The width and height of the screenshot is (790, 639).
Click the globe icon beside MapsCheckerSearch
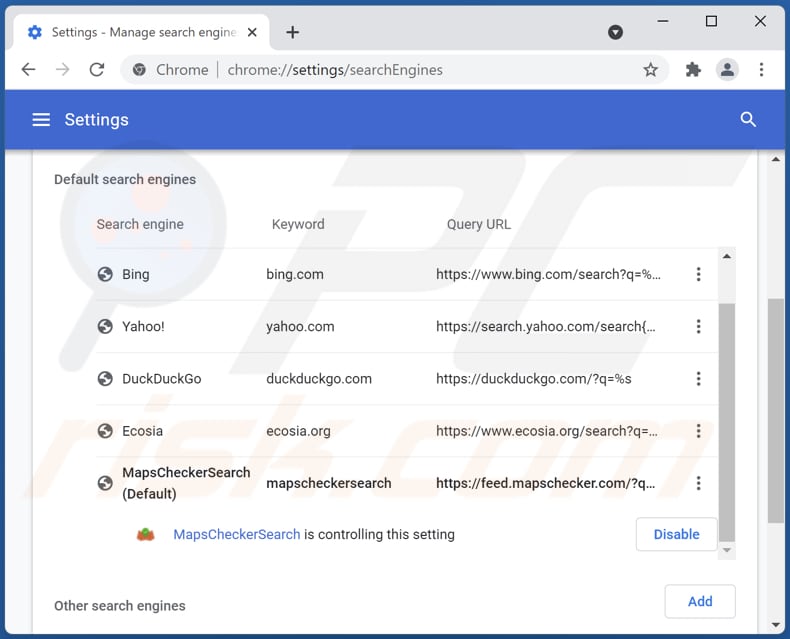click(105, 483)
